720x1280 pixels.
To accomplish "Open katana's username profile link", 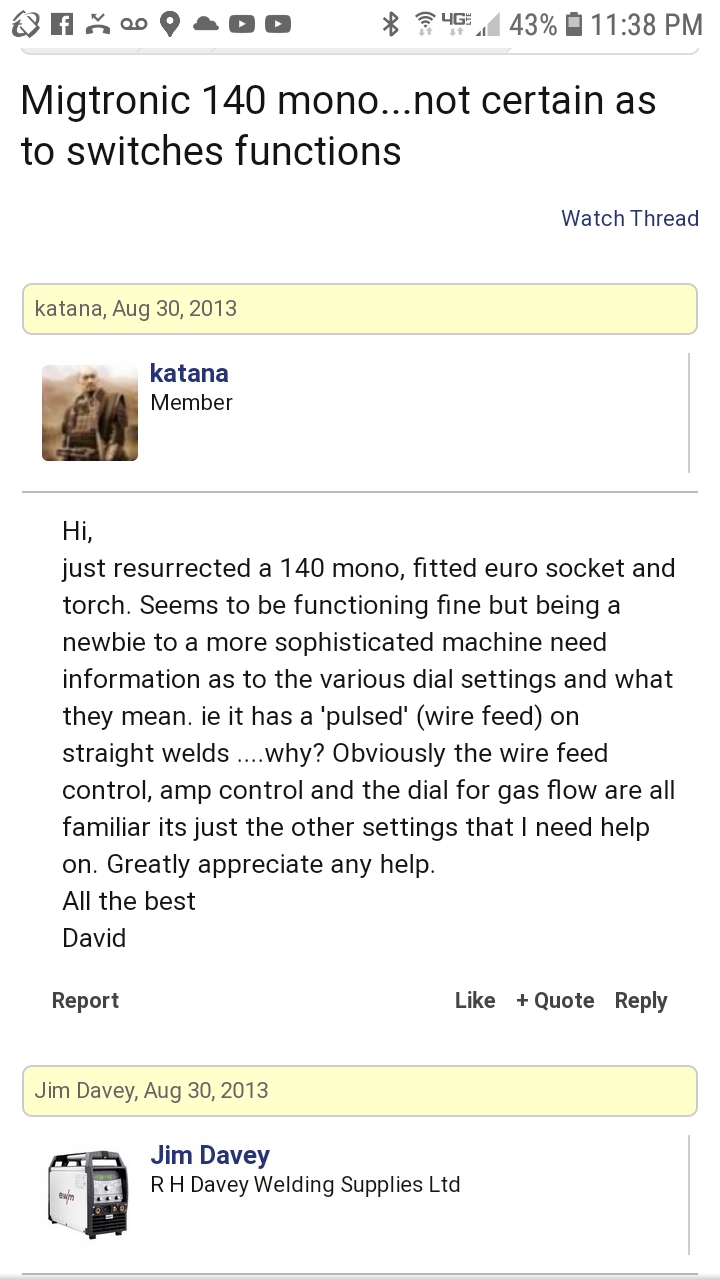I will click(x=189, y=373).
